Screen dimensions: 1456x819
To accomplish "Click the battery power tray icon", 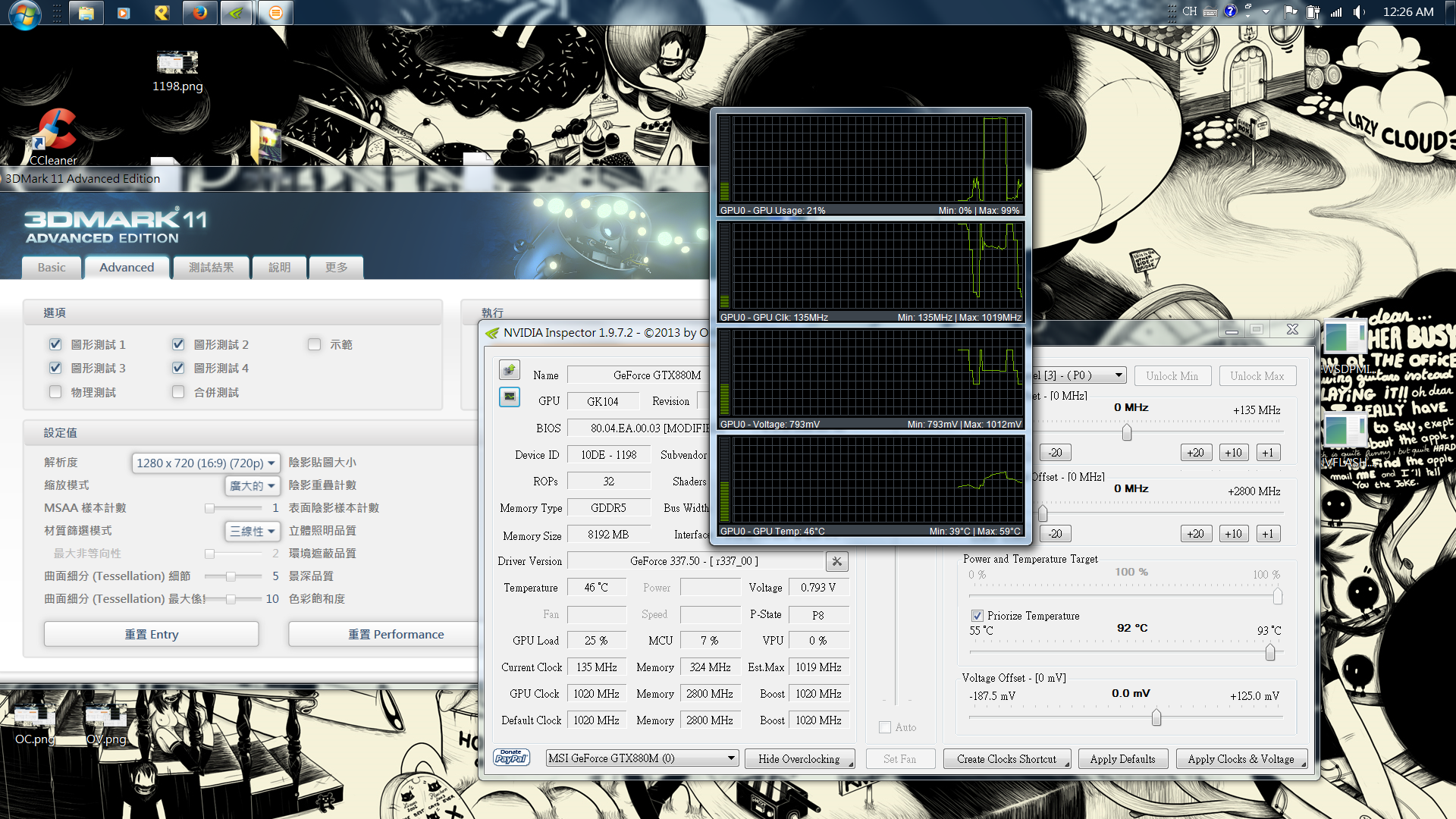I will (1313, 12).
